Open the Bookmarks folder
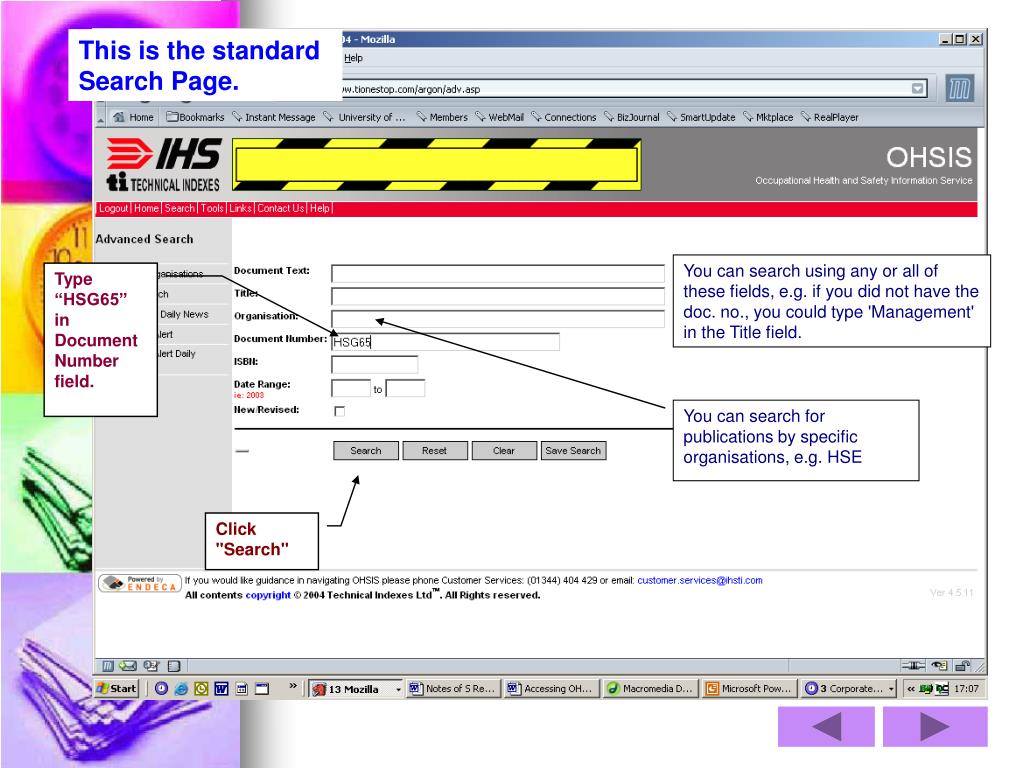 pos(195,117)
